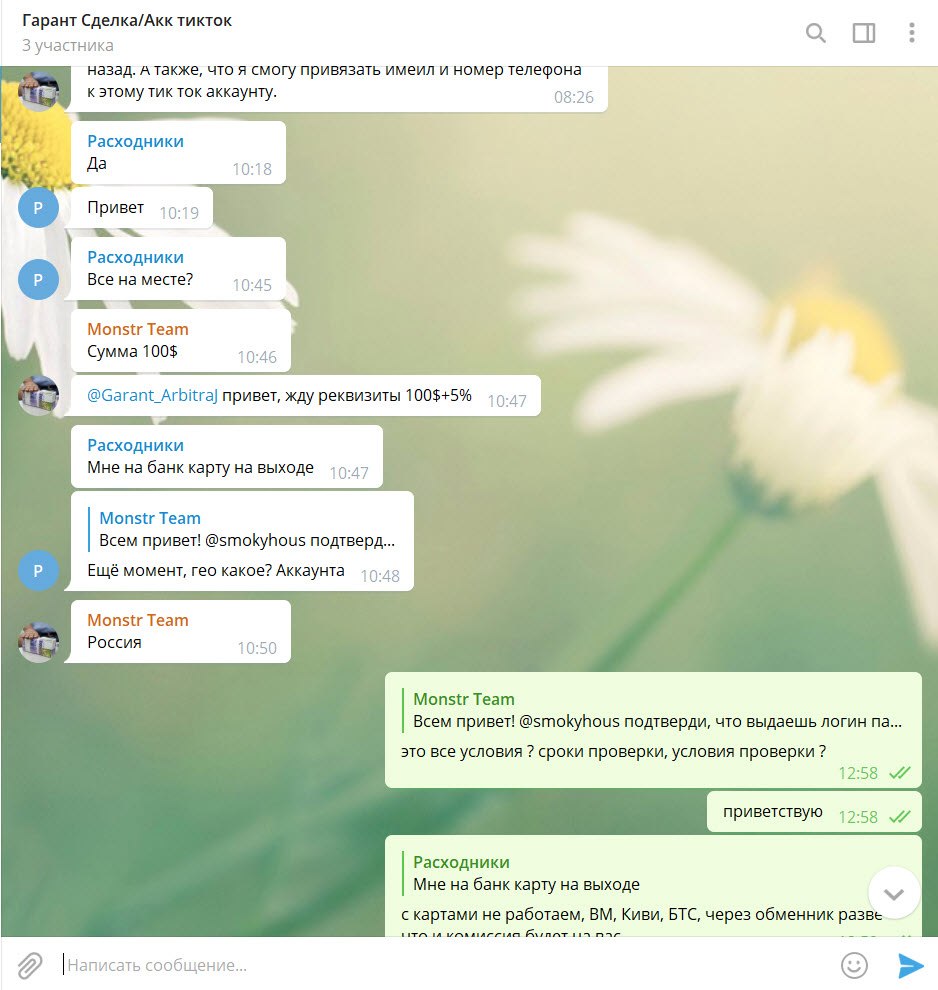Click the Monstr Team name above Сумма 100$
The height and width of the screenshot is (990, 938).
click(x=138, y=329)
